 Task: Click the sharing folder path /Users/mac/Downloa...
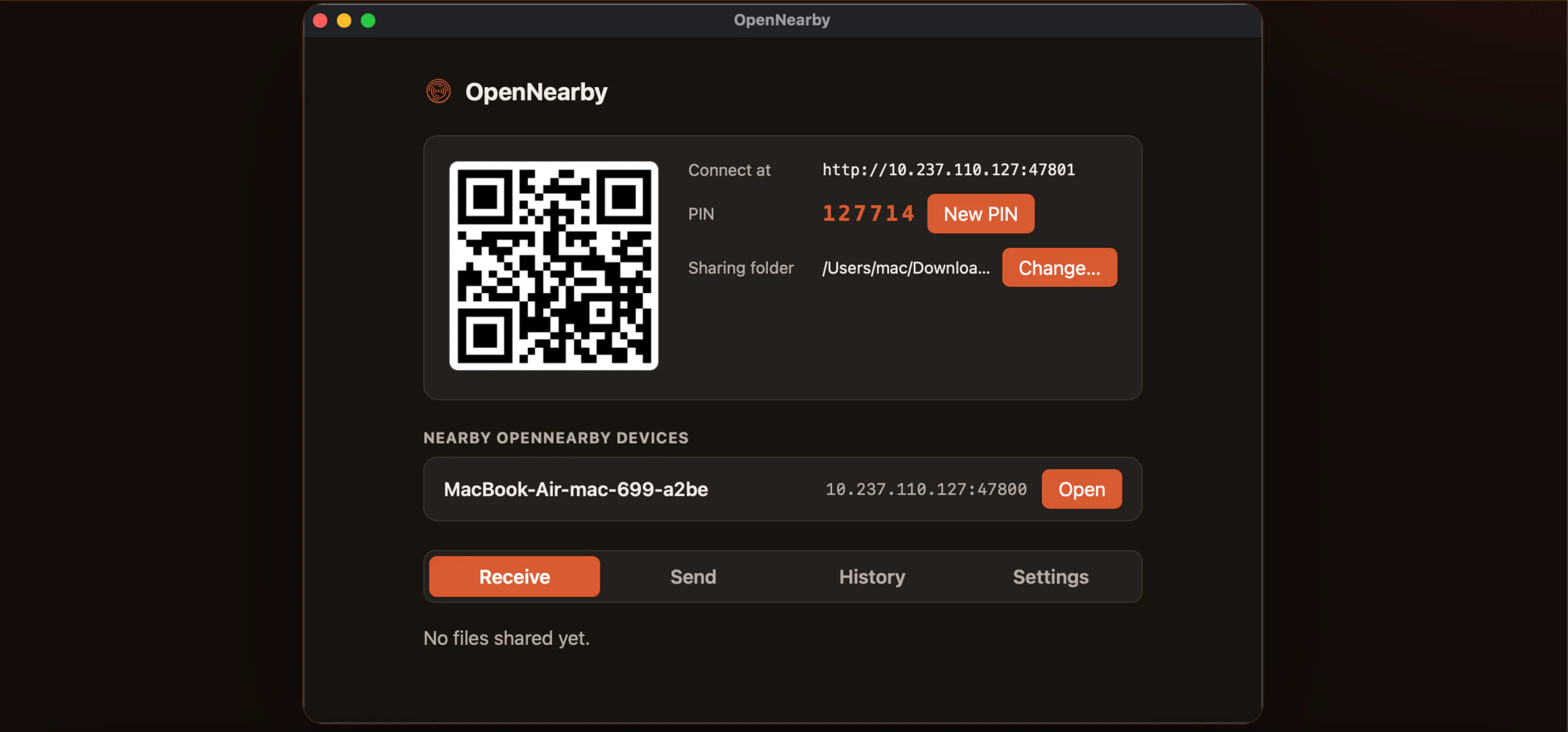pyautogui.click(x=906, y=268)
